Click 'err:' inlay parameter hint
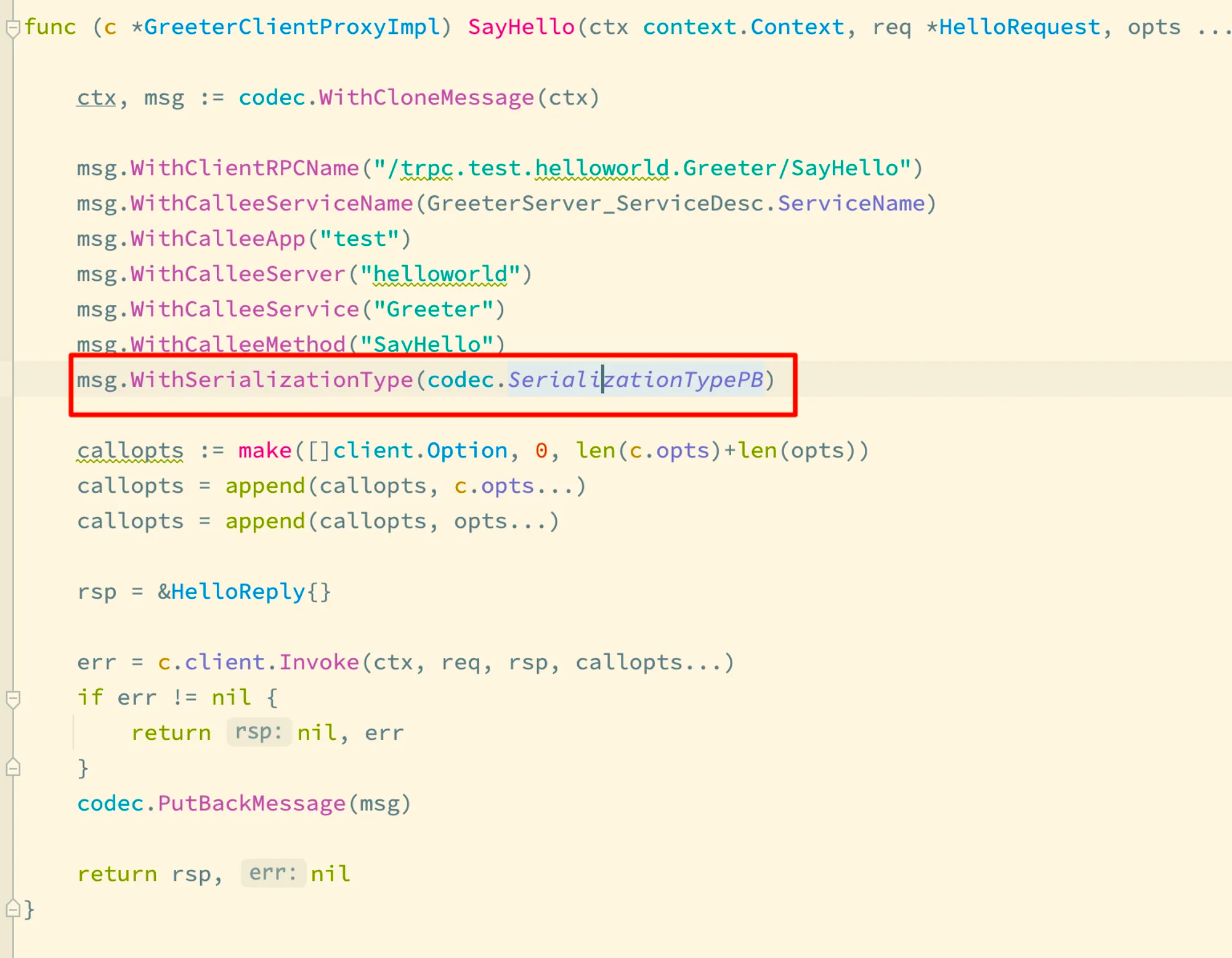Image resolution: width=1232 pixels, height=958 pixels. click(273, 873)
